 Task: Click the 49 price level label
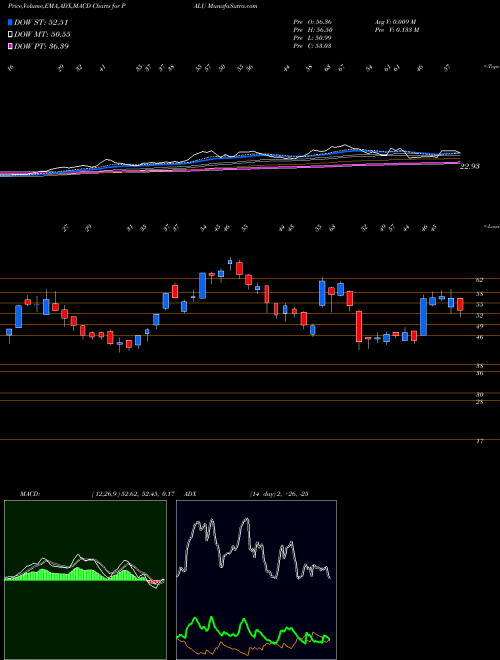[480, 326]
